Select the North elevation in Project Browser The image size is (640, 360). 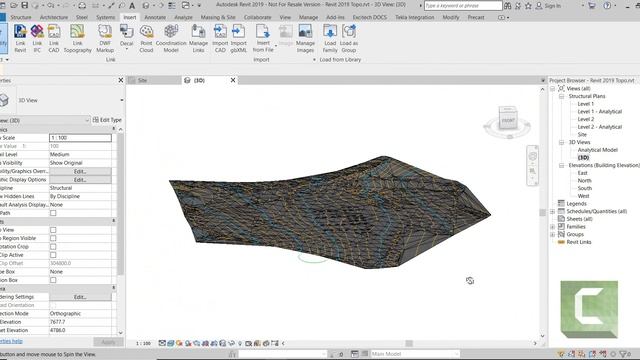[584, 181]
